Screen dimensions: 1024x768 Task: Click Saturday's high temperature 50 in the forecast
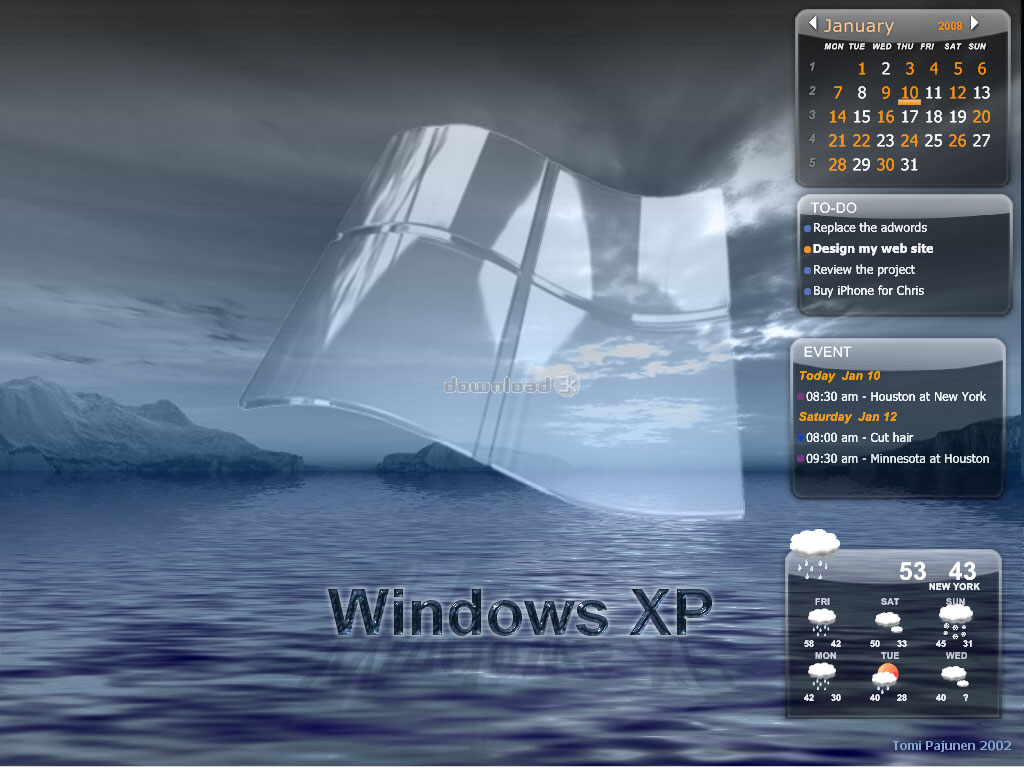[875, 644]
